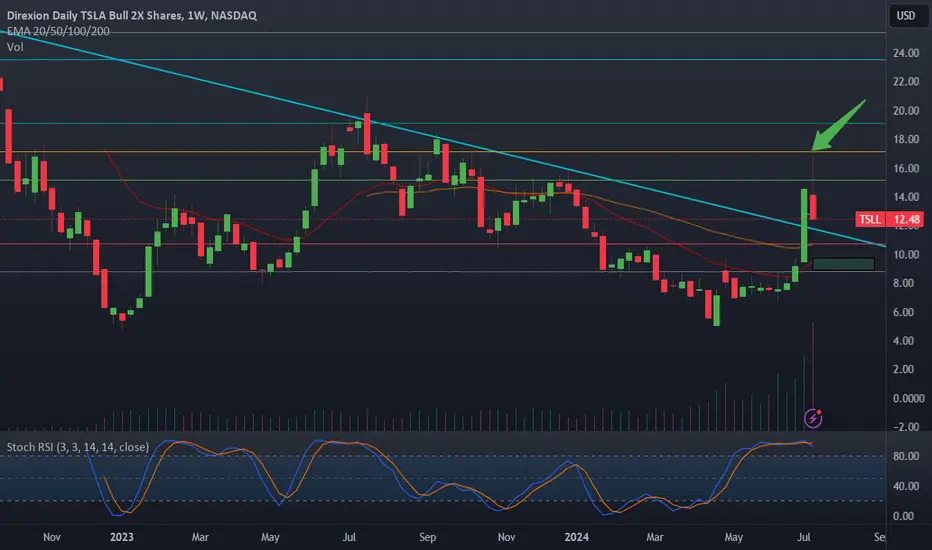Click the 16.00 price axis label
932x550 pixels.
point(906,168)
